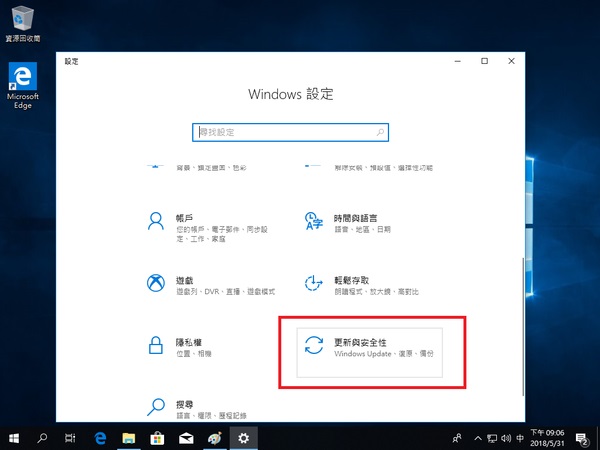Launch Edge from the taskbar
Screen dimensions: 600x450
100,438
